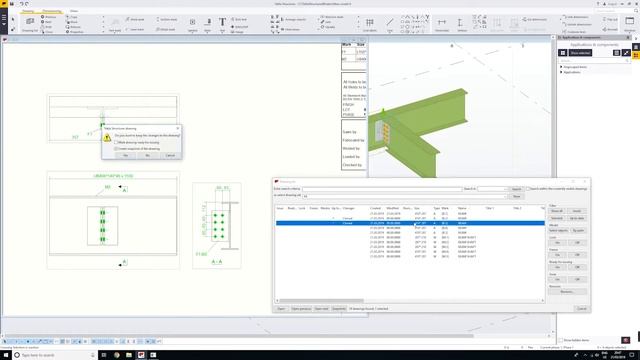Click Level mark in the ribbon
Screen dimensions: 640x360
[x=135, y=29]
